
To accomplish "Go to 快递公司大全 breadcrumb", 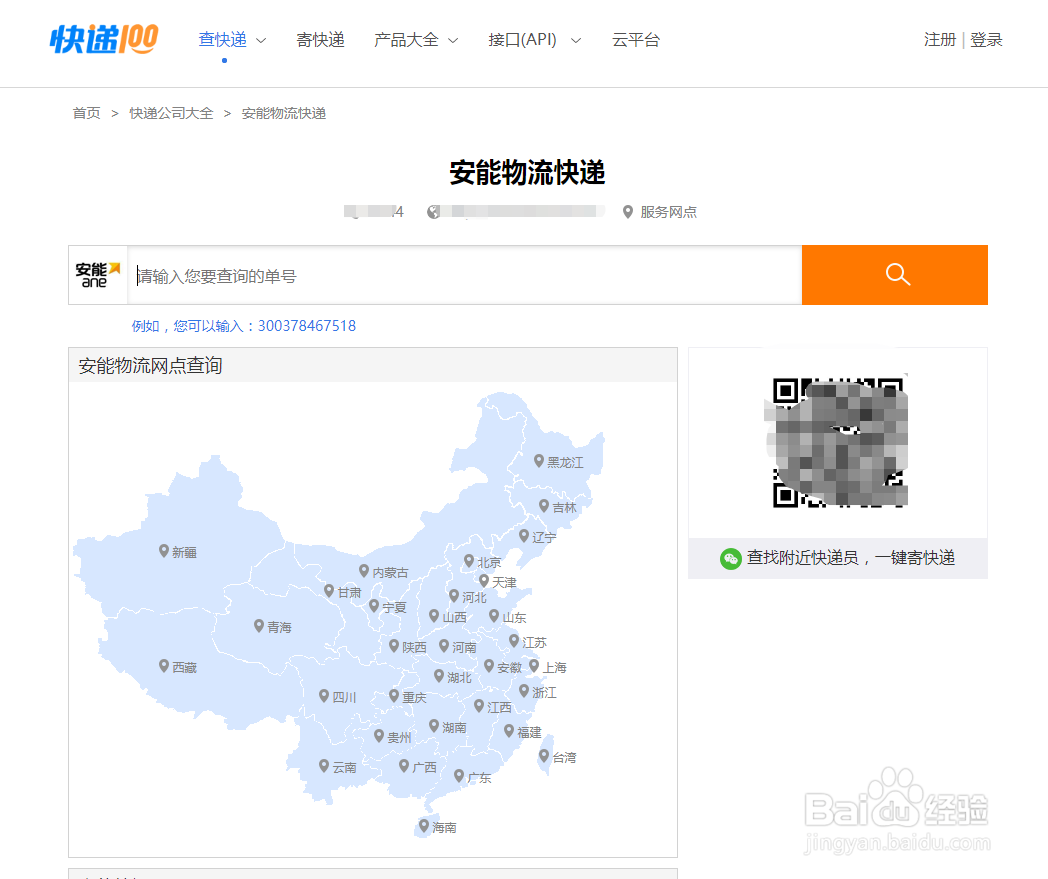I will click(x=171, y=113).
